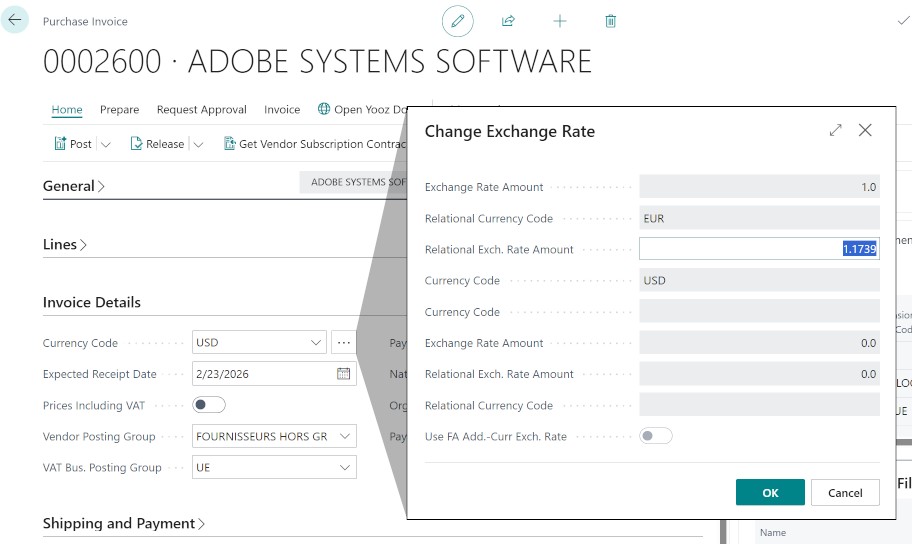
Task: Click the back arrow icon
Action: point(15,20)
